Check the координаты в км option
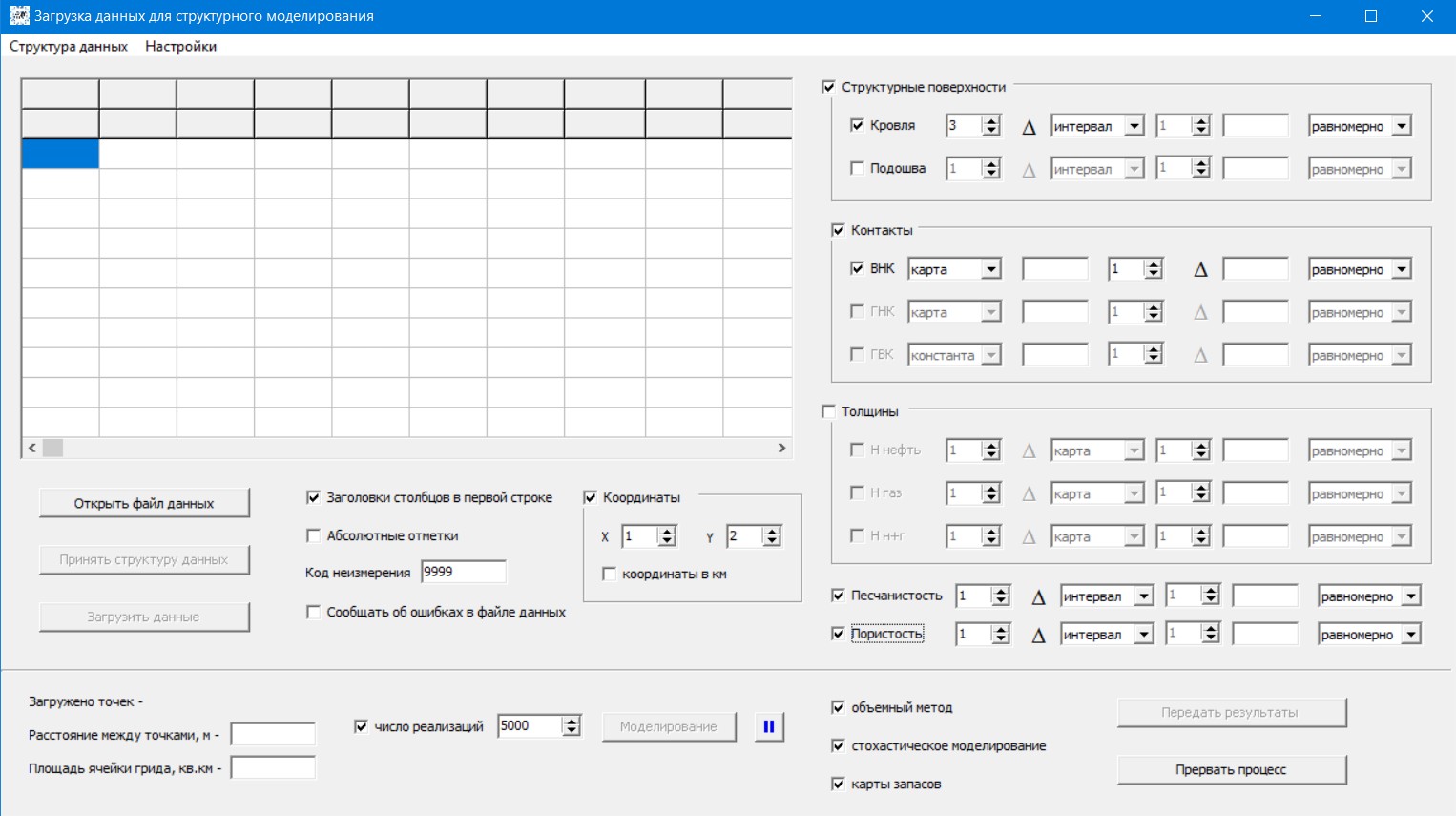 [x=609, y=574]
